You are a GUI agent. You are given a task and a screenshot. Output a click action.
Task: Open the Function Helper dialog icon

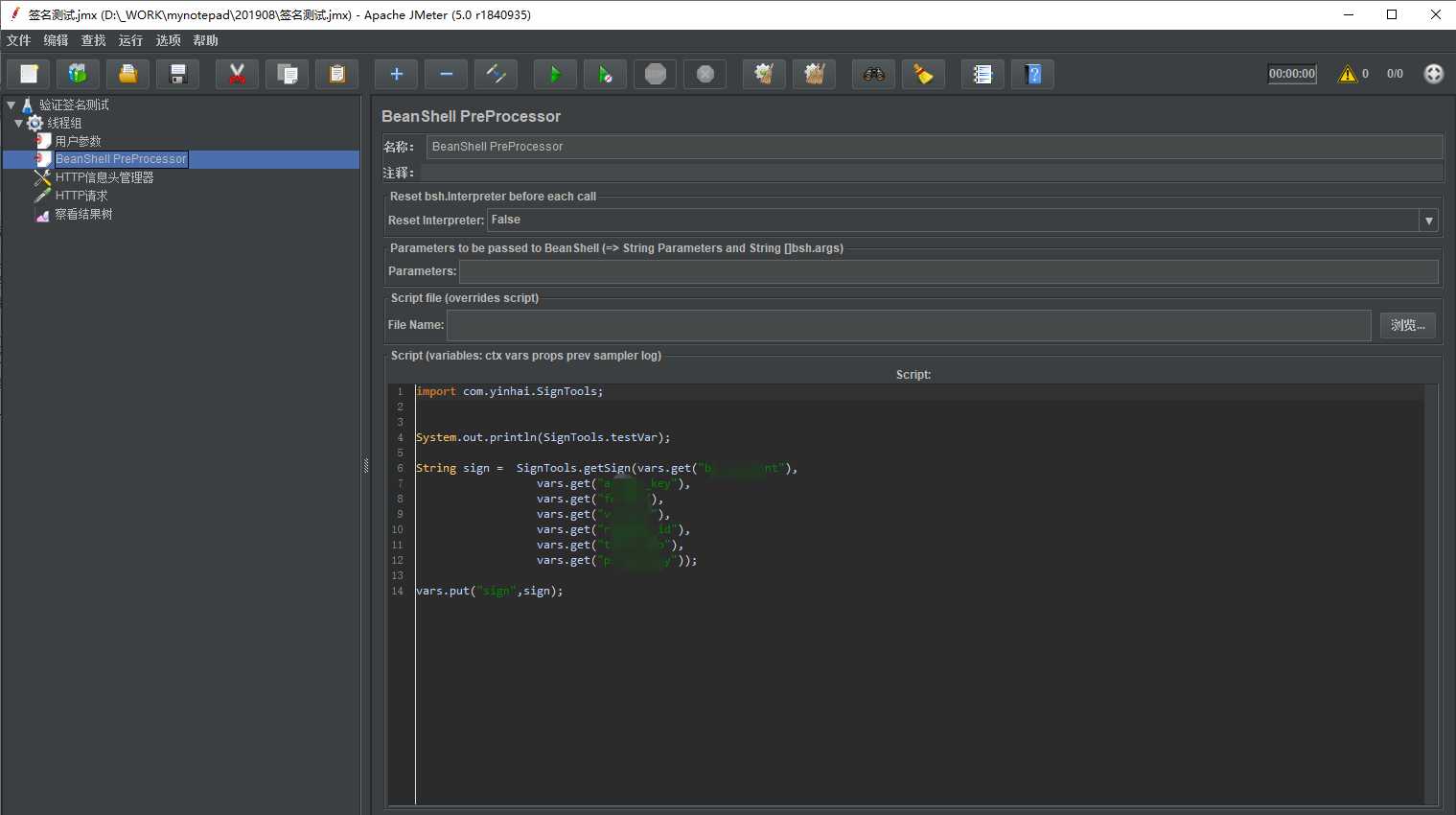[982, 74]
